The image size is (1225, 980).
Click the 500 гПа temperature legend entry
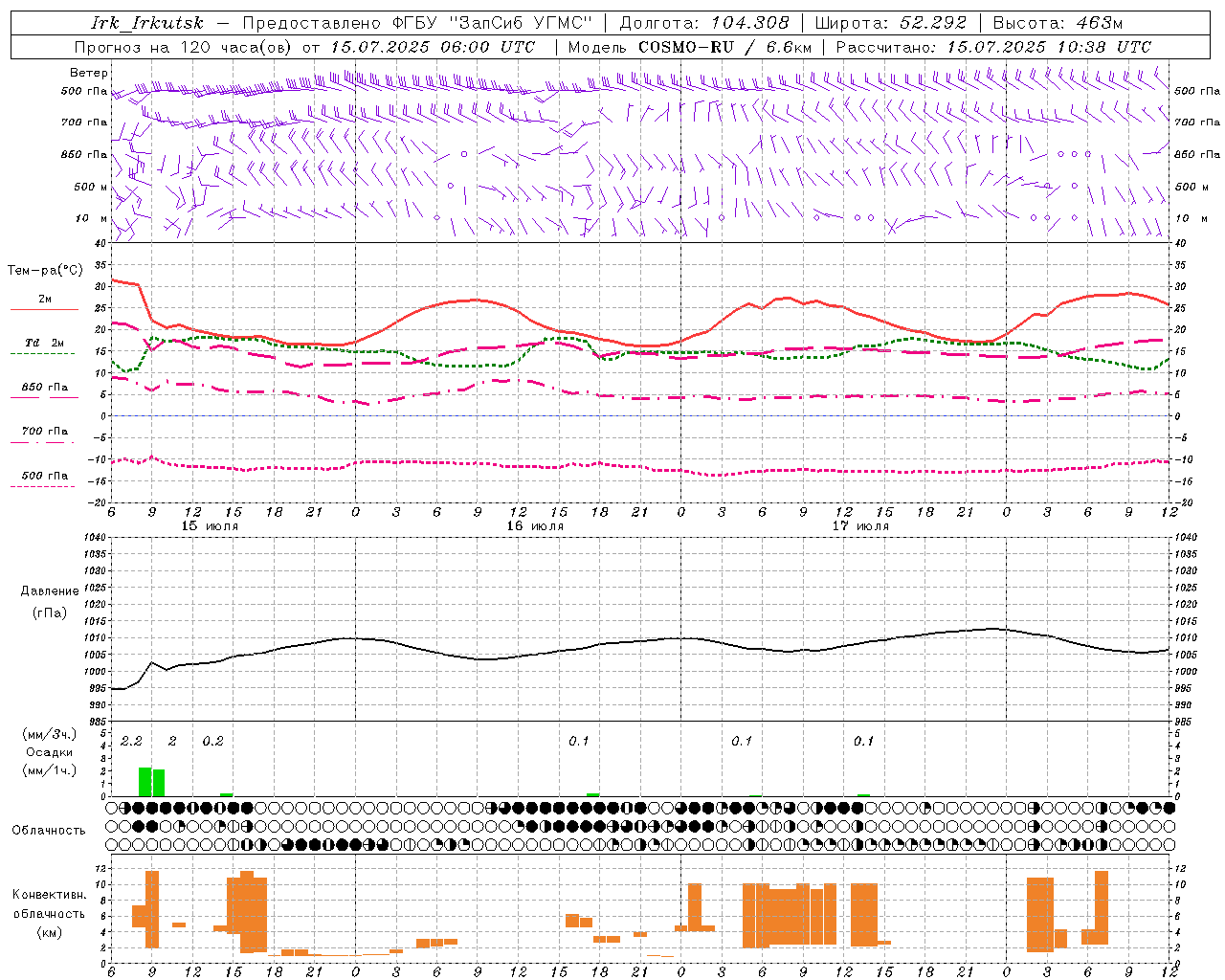tap(45, 476)
